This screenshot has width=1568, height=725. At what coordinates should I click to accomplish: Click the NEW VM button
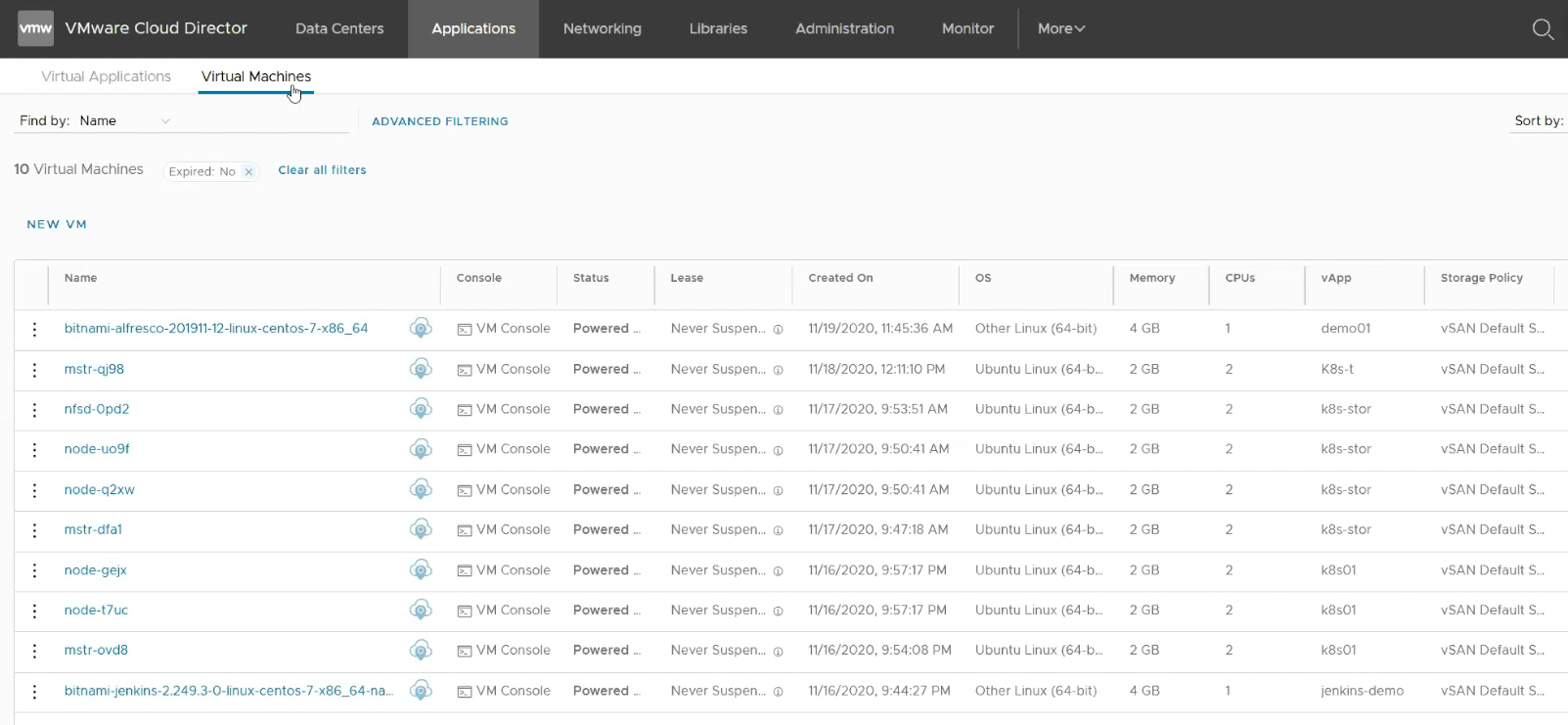(x=57, y=224)
